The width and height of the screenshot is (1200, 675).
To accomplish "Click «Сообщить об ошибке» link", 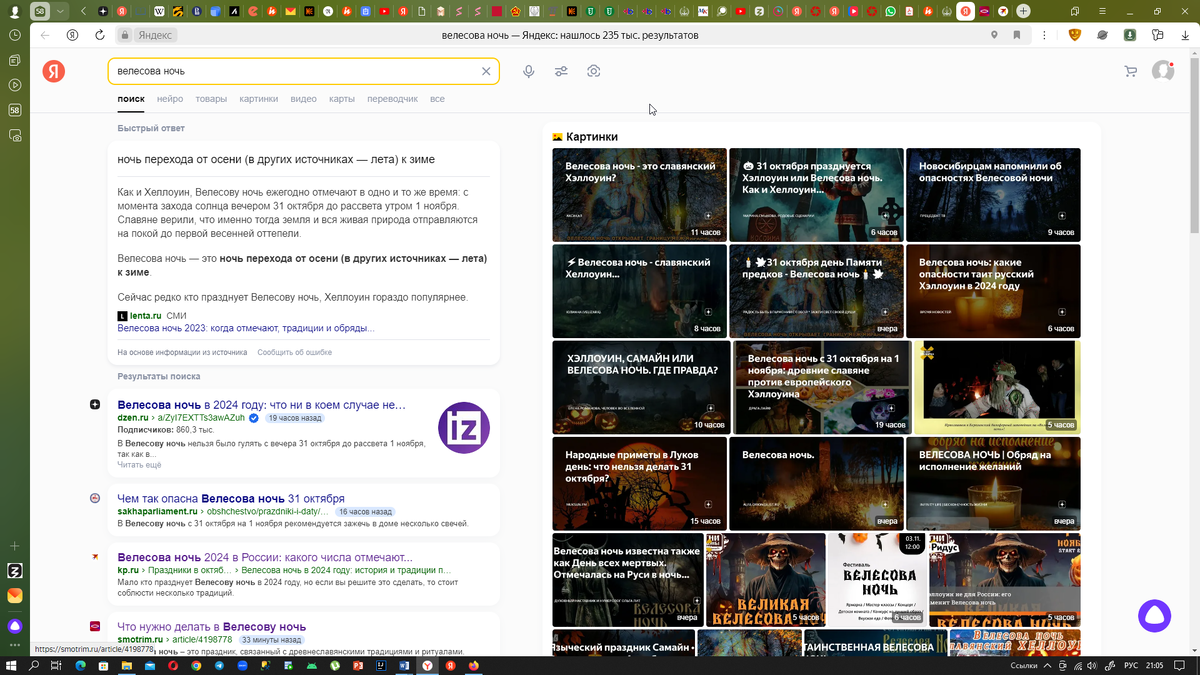I will tap(294, 352).
